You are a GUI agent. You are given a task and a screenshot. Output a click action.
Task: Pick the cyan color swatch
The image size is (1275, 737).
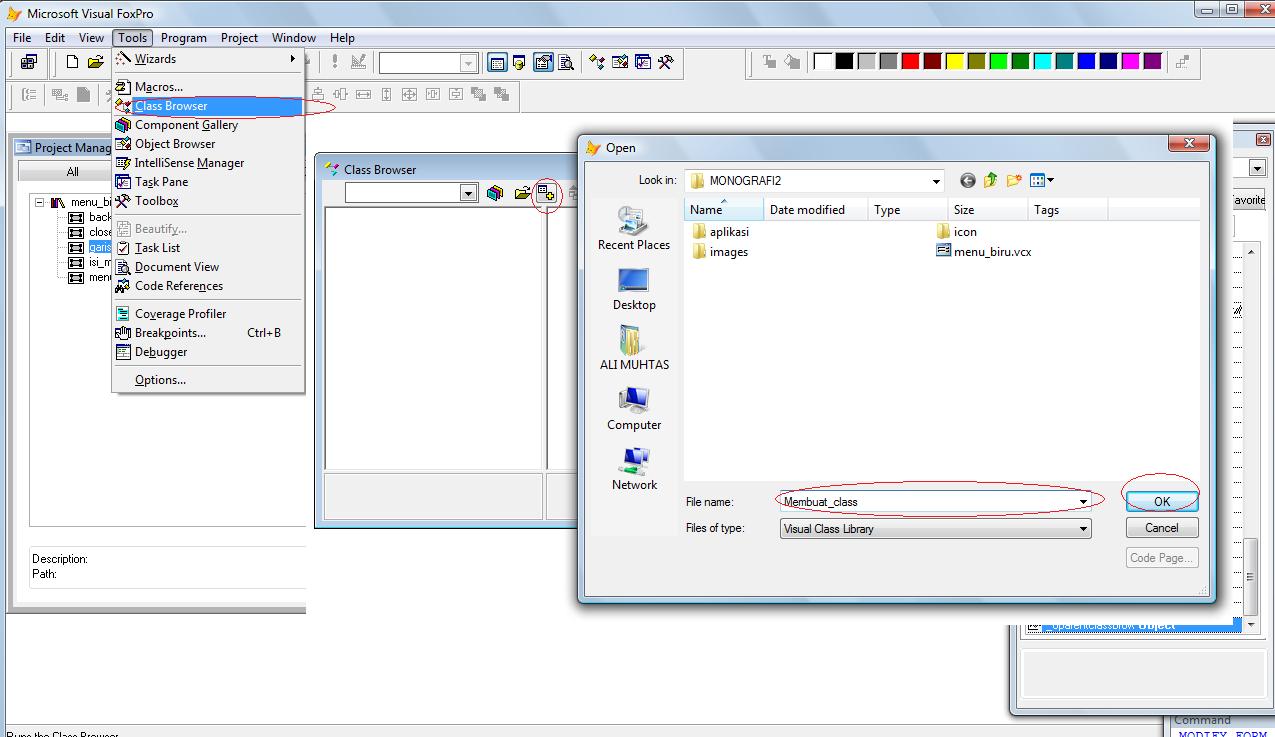point(1042,62)
